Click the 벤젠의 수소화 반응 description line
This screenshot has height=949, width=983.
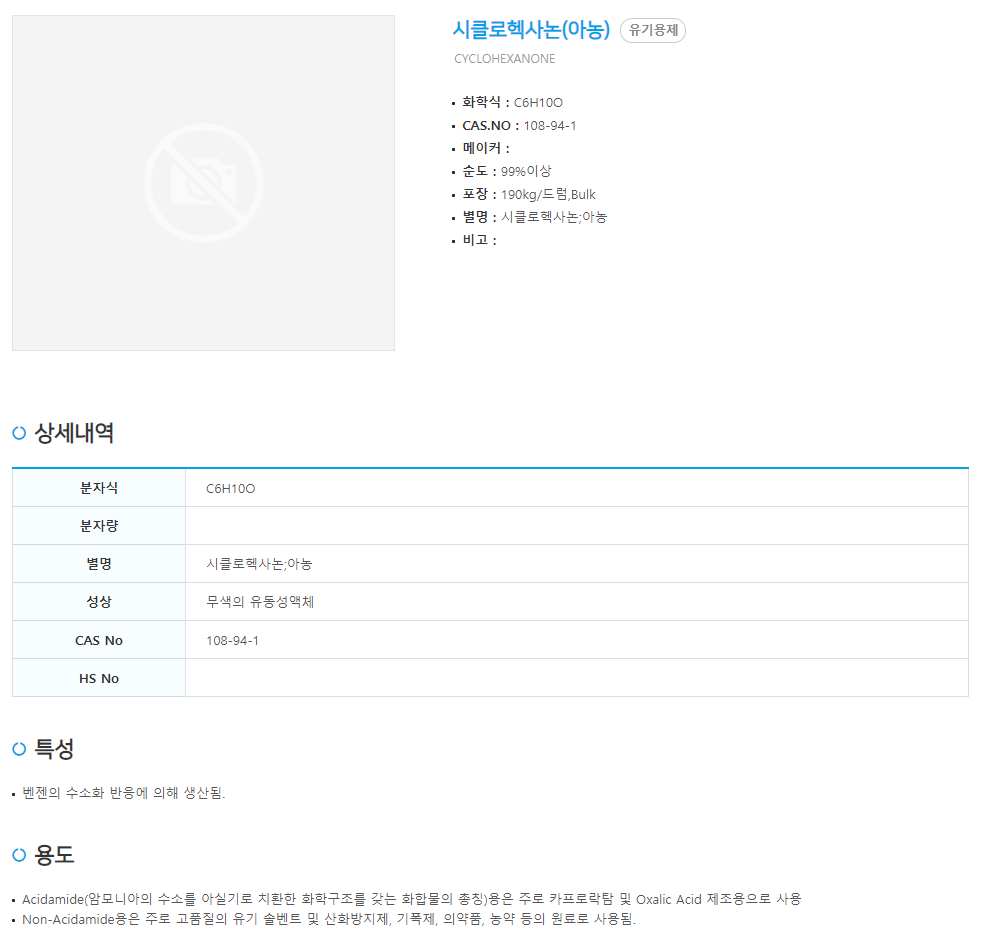click(124, 794)
